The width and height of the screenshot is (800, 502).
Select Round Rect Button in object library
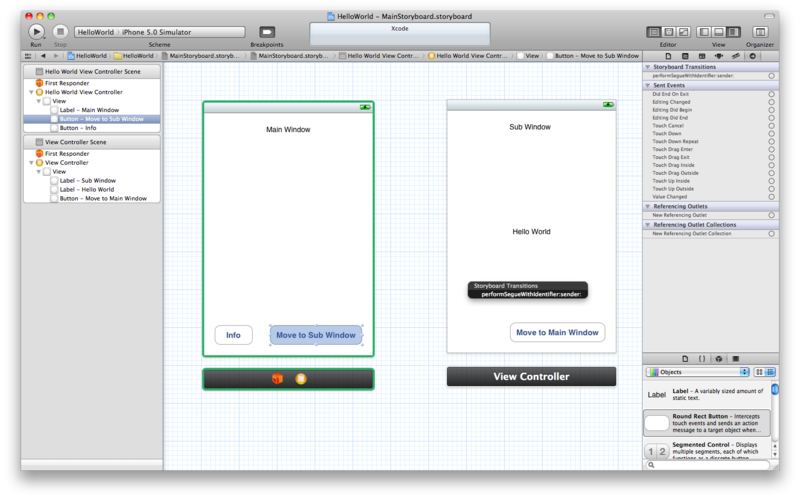tap(707, 423)
